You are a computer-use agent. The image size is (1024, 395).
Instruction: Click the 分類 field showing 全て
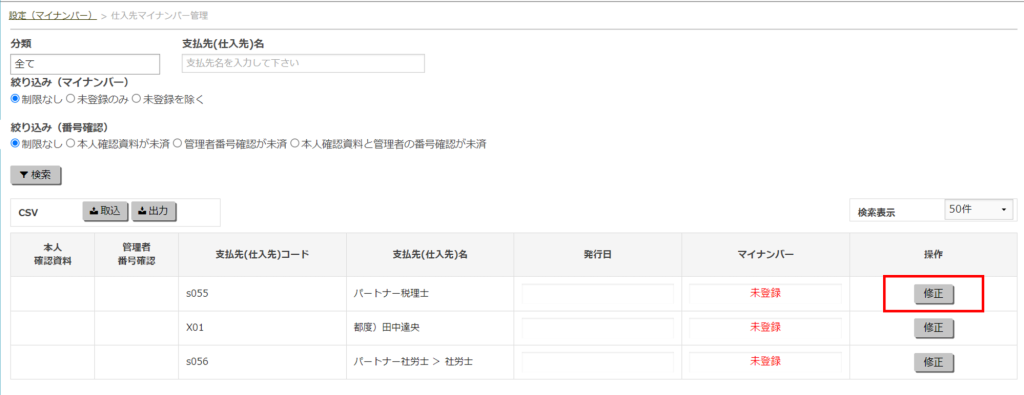(x=86, y=64)
